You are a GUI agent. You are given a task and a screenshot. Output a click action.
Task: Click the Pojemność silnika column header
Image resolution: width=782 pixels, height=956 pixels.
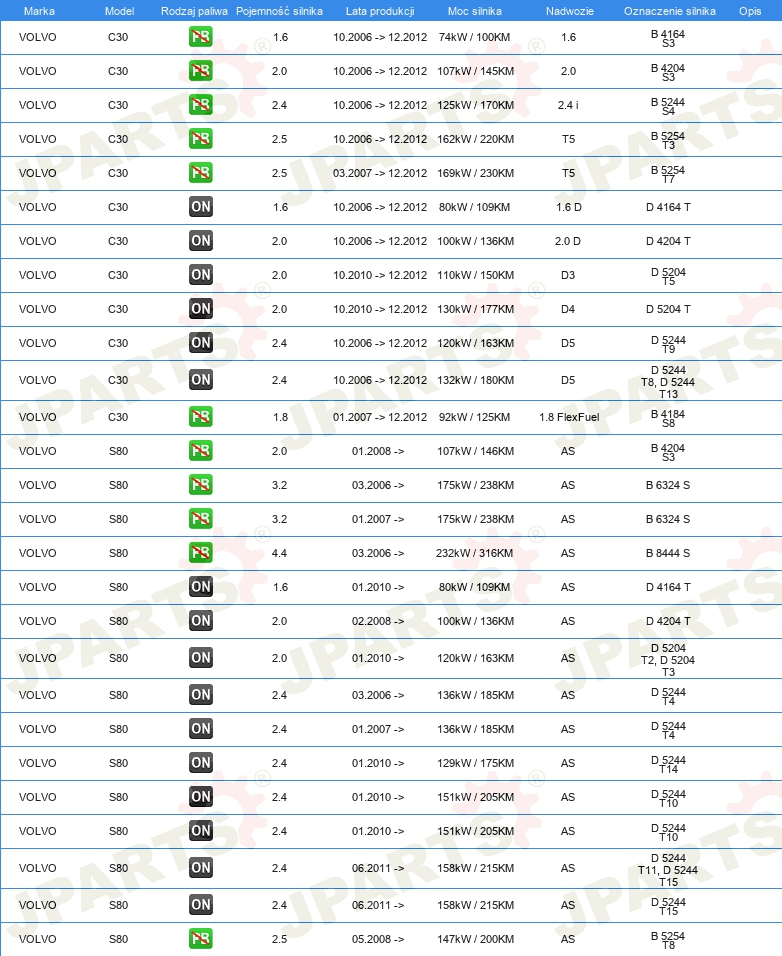[x=279, y=11]
